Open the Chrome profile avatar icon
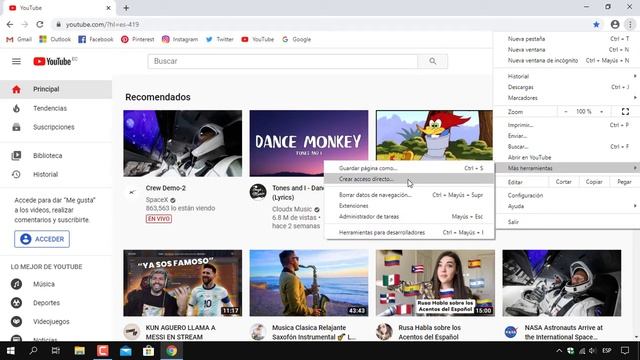 pos(615,24)
